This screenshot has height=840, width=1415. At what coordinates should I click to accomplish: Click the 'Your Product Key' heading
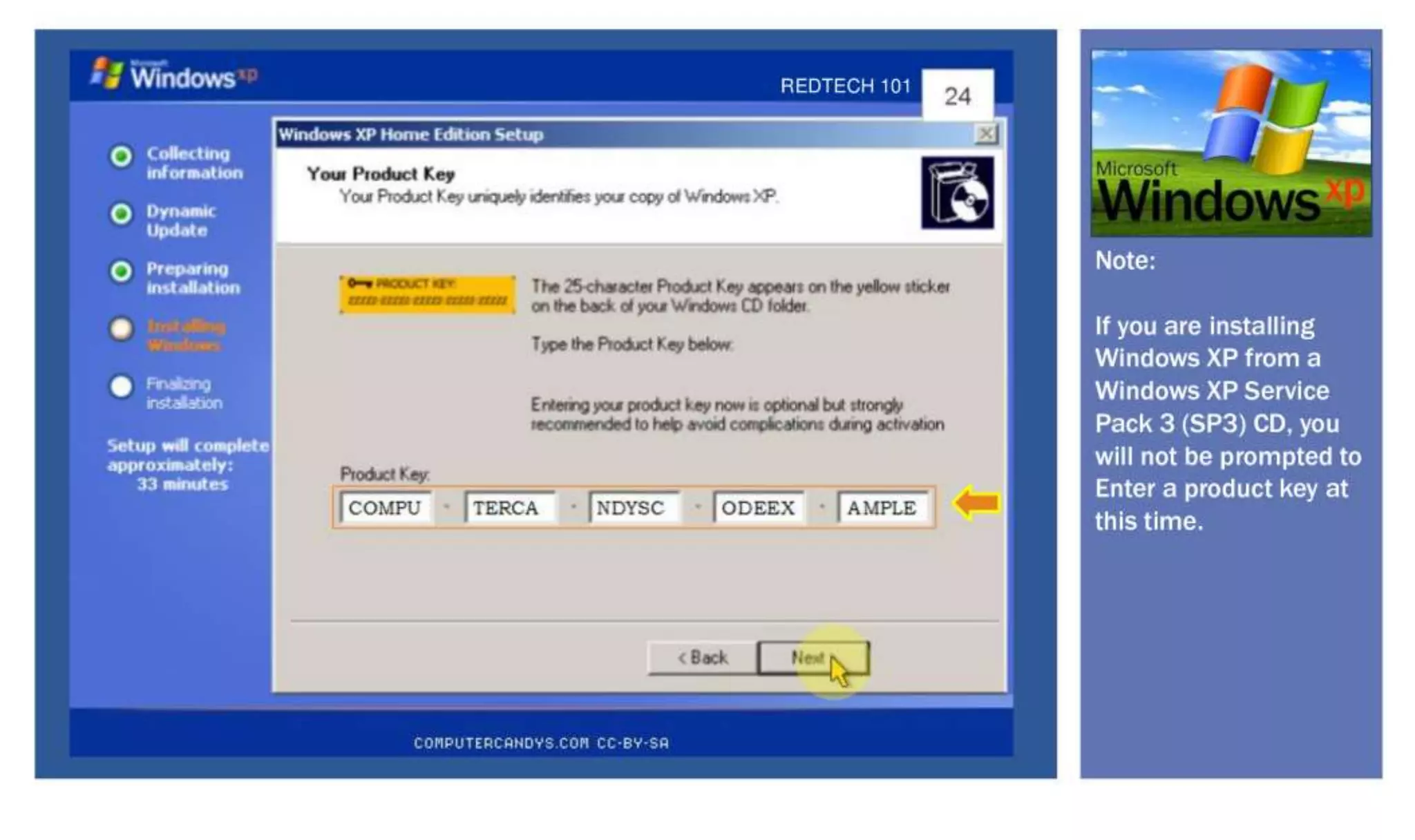[381, 174]
